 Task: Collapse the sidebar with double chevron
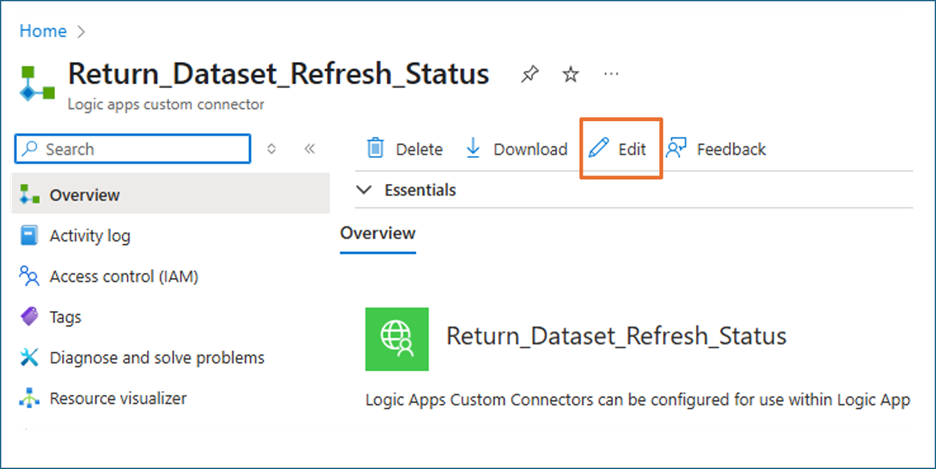coord(309,149)
